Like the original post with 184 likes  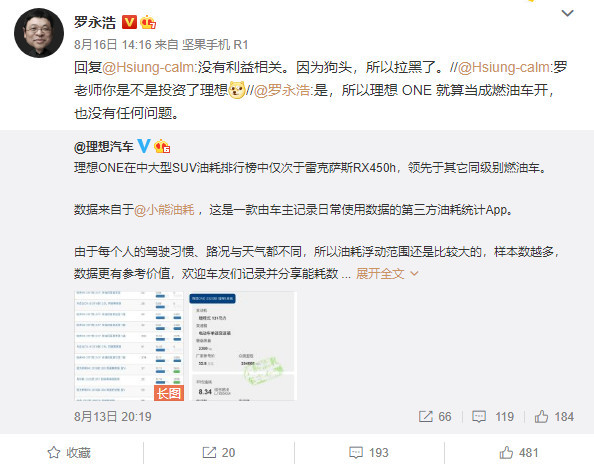click(x=554, y=417)
